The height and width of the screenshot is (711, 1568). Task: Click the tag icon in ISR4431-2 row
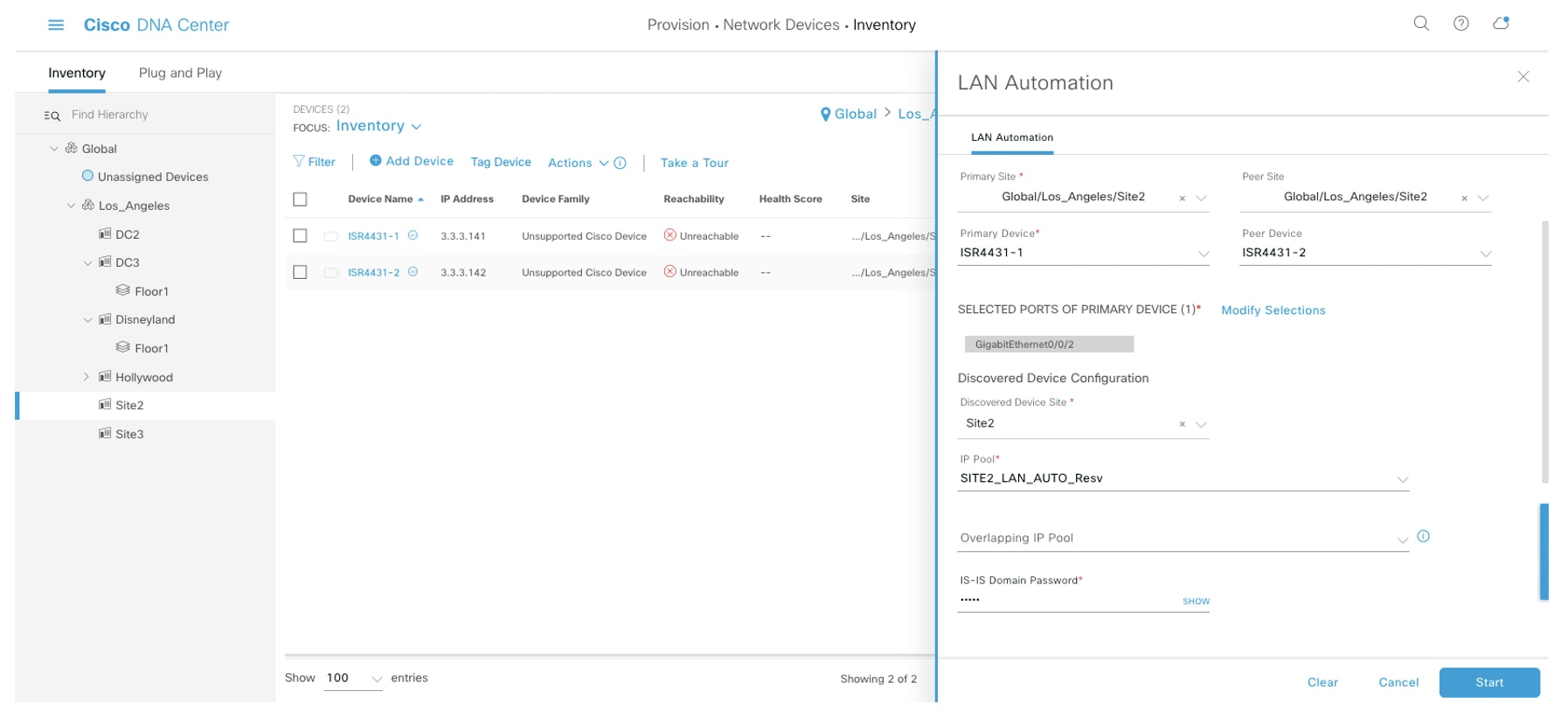click(330, 273)
